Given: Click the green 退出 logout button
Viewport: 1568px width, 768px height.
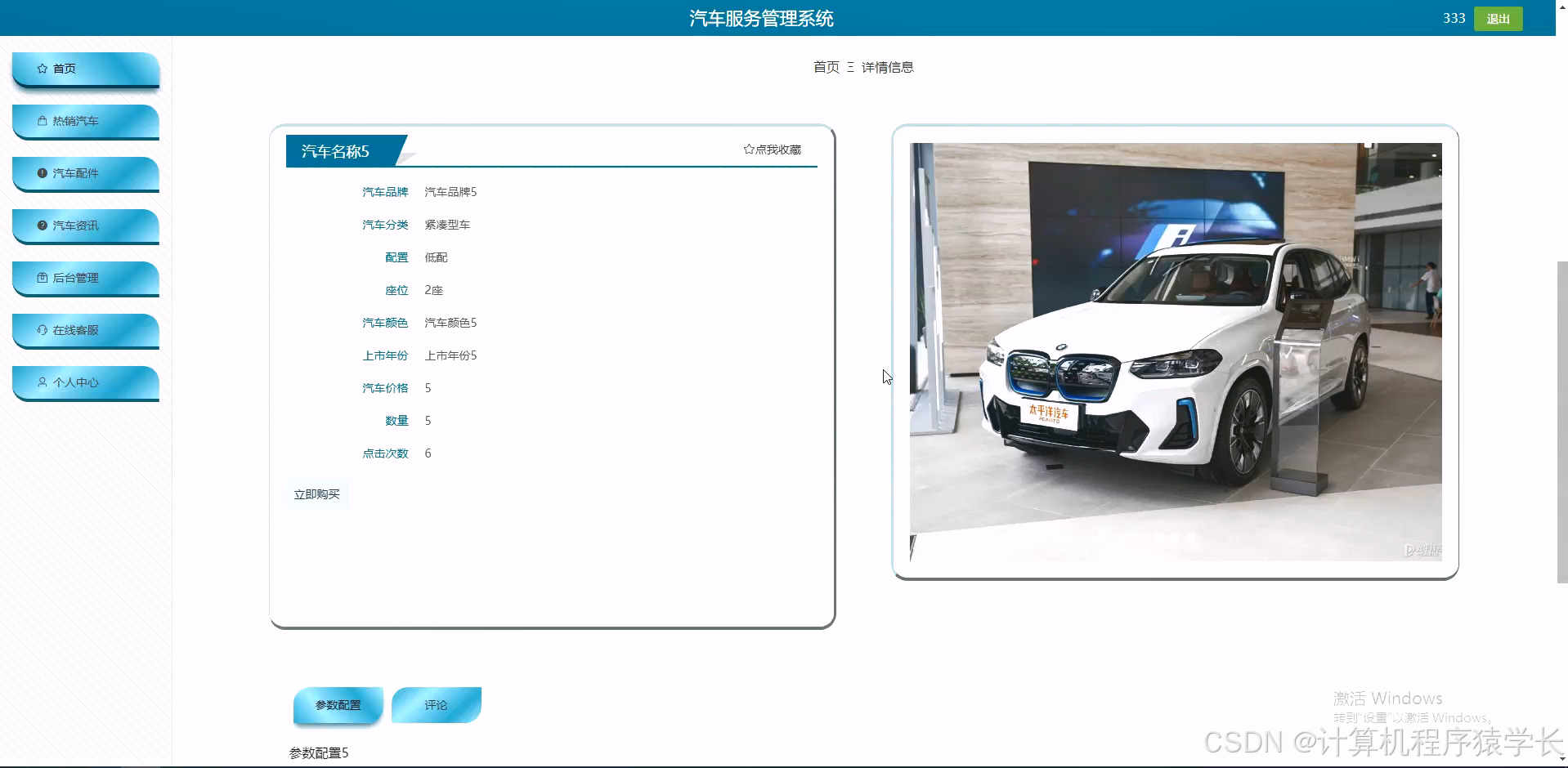Looking at the screenshot, I should [x=1498, y=18].
